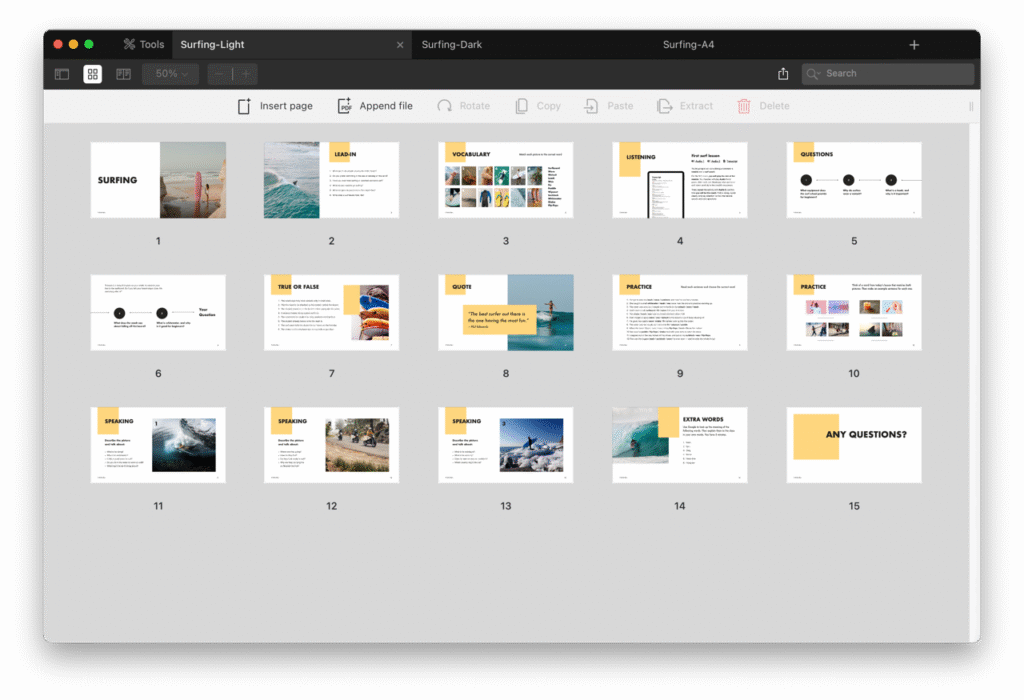1024x700 pixels.
Task: Click the Share icon
Action: click(x=783, y=74)
